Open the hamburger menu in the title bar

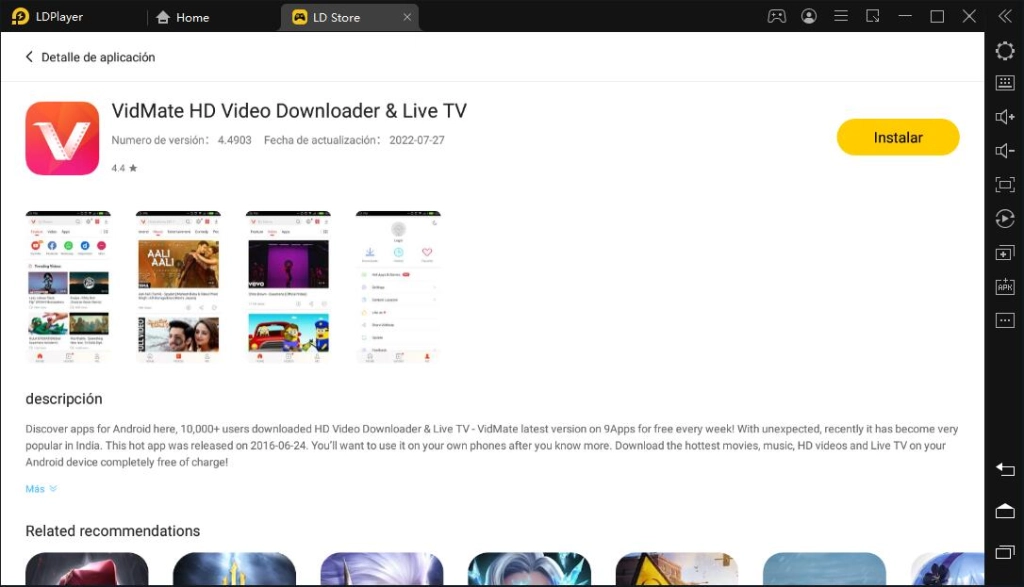click(841, 16)
